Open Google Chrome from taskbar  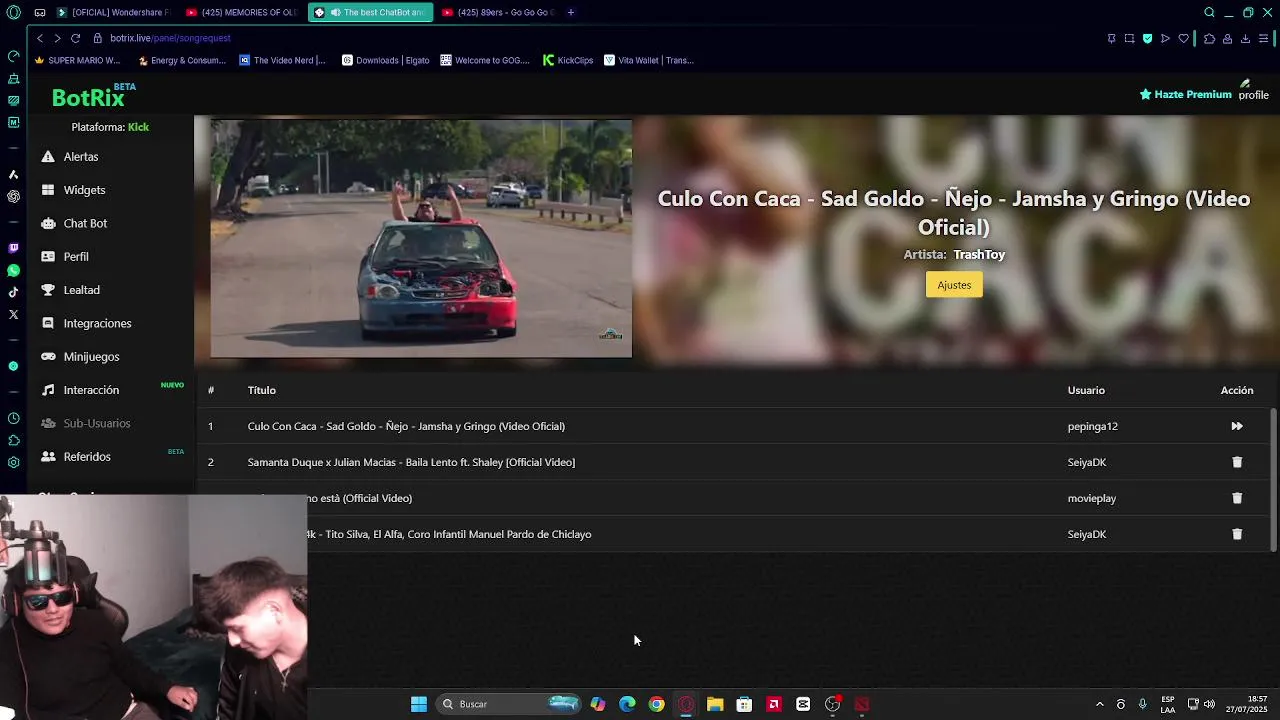tap(656, 704)
